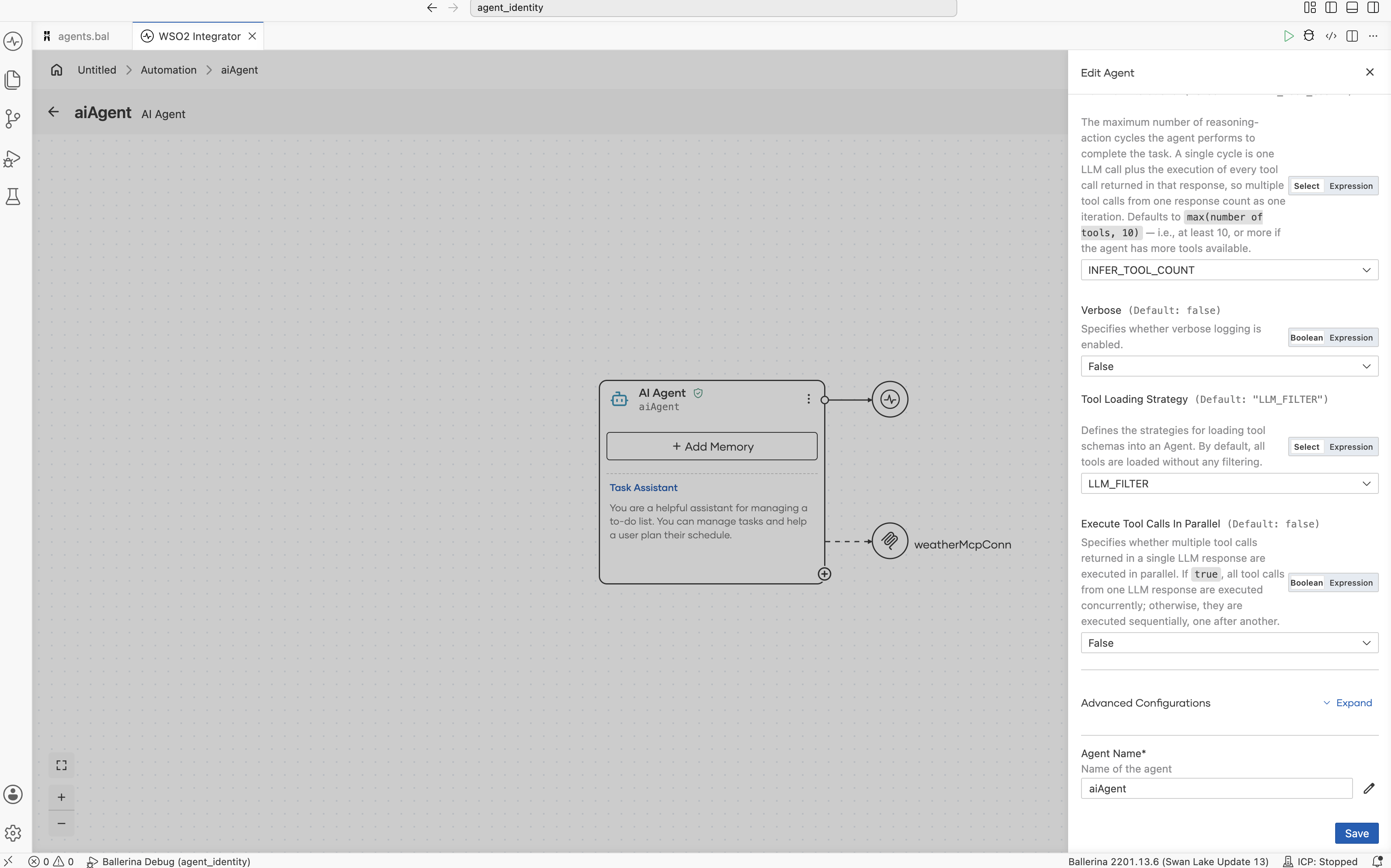This screenshot has width=1391, height=868.
Task: Toggle the secondary side bar layout icon
Action: pyautogui.click(x=1373, y=7)
